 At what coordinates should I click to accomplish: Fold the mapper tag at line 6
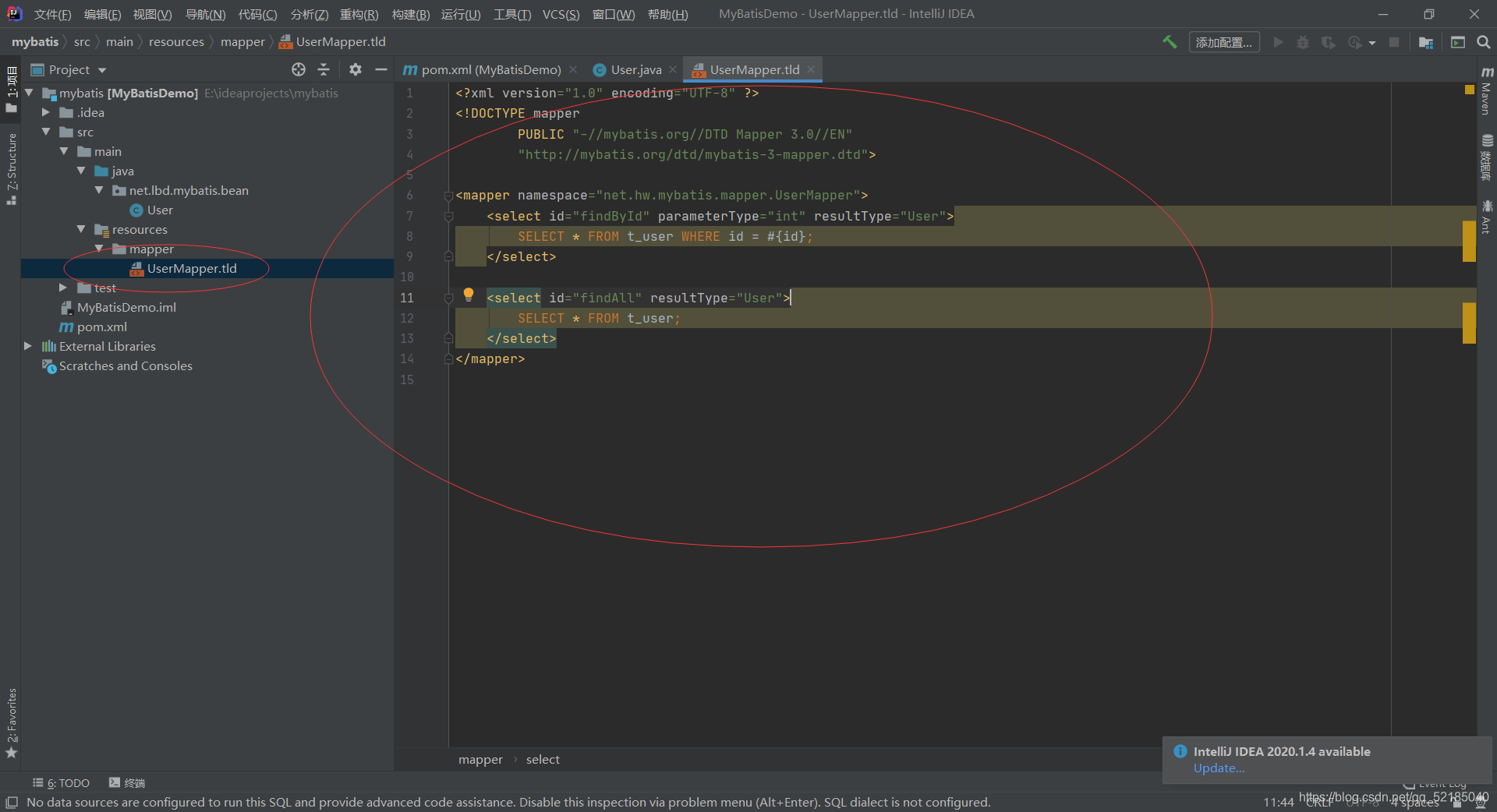(448, 196)
